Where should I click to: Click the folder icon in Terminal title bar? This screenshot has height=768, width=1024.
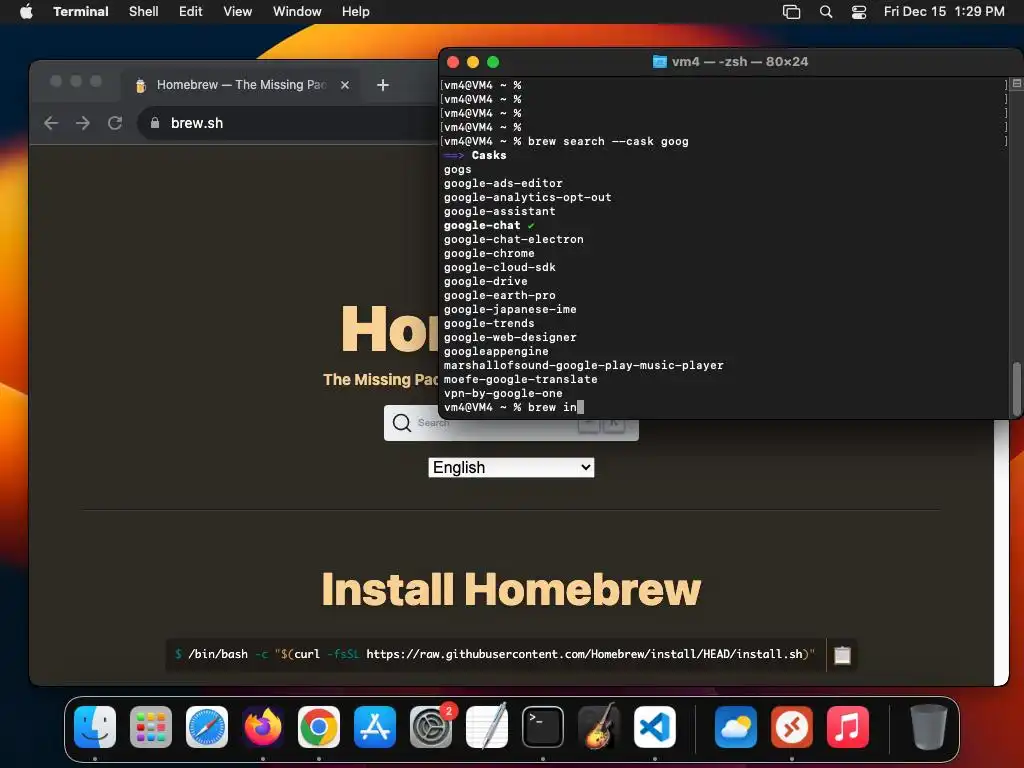[660, 61]
